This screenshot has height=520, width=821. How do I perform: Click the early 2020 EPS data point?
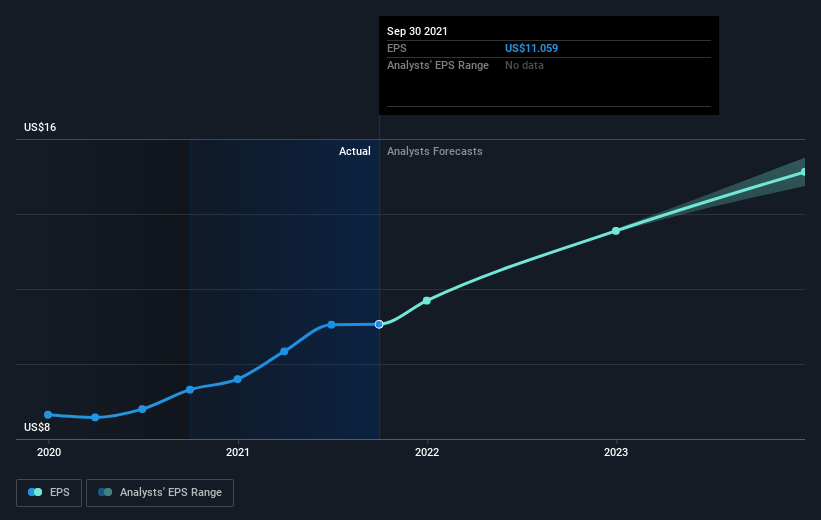coord(48,415)
